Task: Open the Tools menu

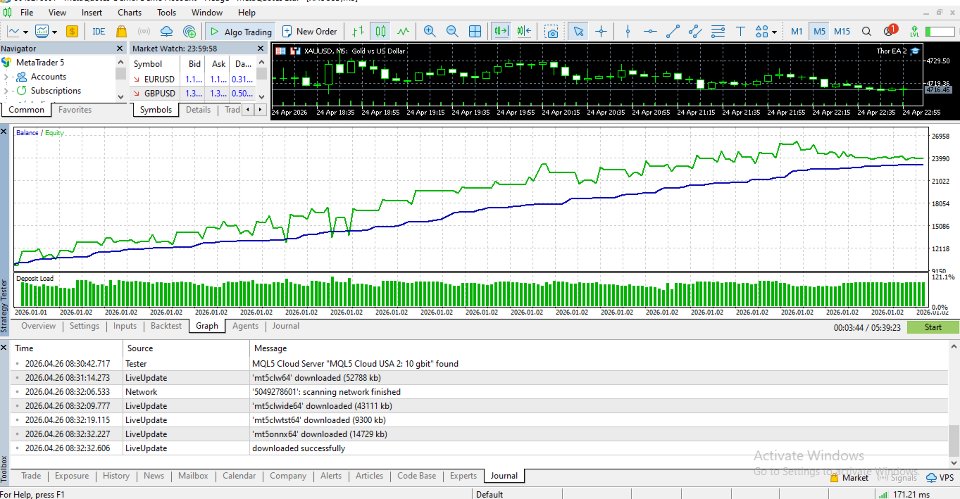Action: pos(167,12)
